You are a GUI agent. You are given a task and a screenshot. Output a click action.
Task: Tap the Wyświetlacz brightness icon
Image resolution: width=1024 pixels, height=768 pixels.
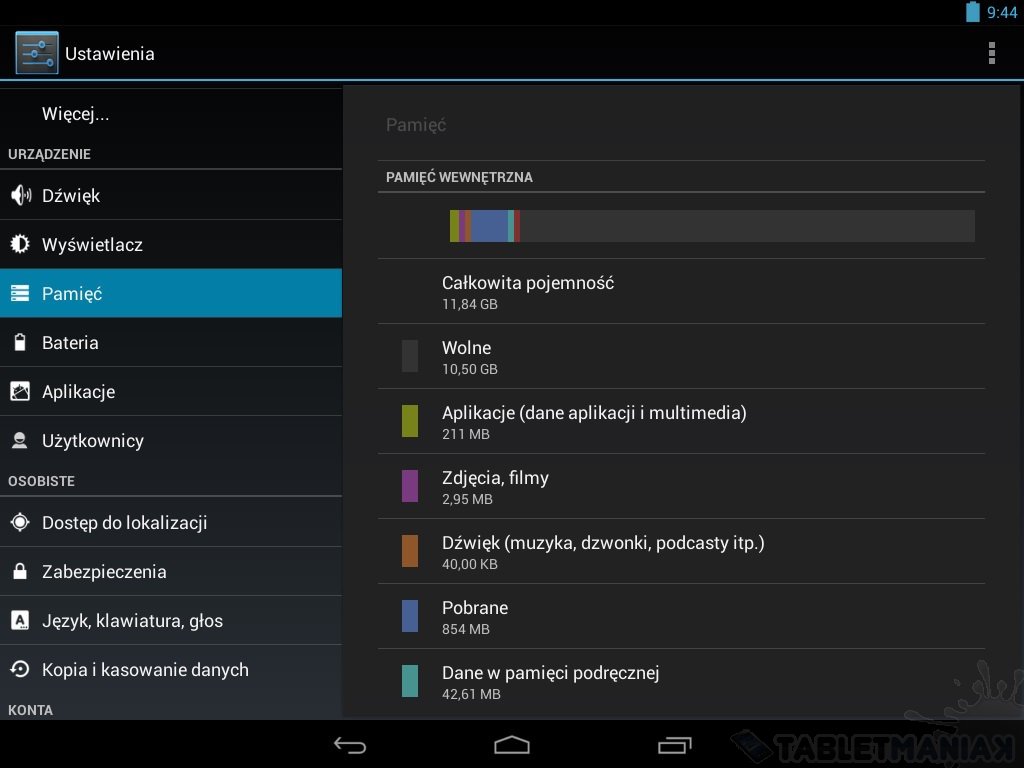(x=20, y=244)
